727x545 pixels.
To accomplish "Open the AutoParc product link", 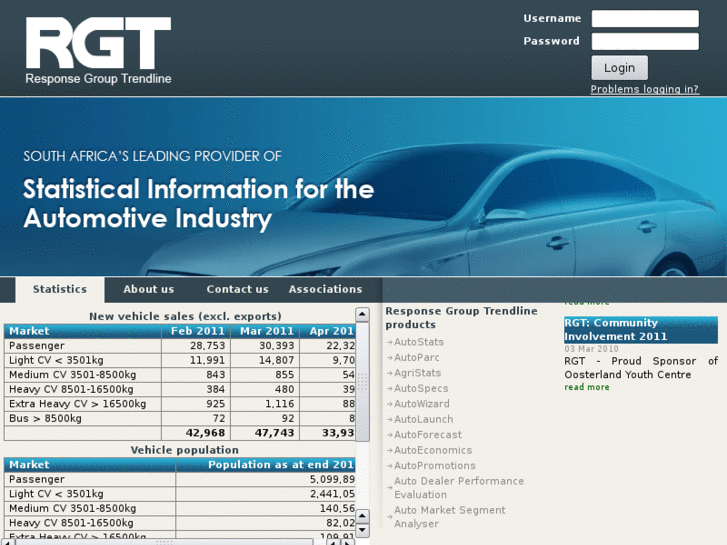I will tap(416, 357).
